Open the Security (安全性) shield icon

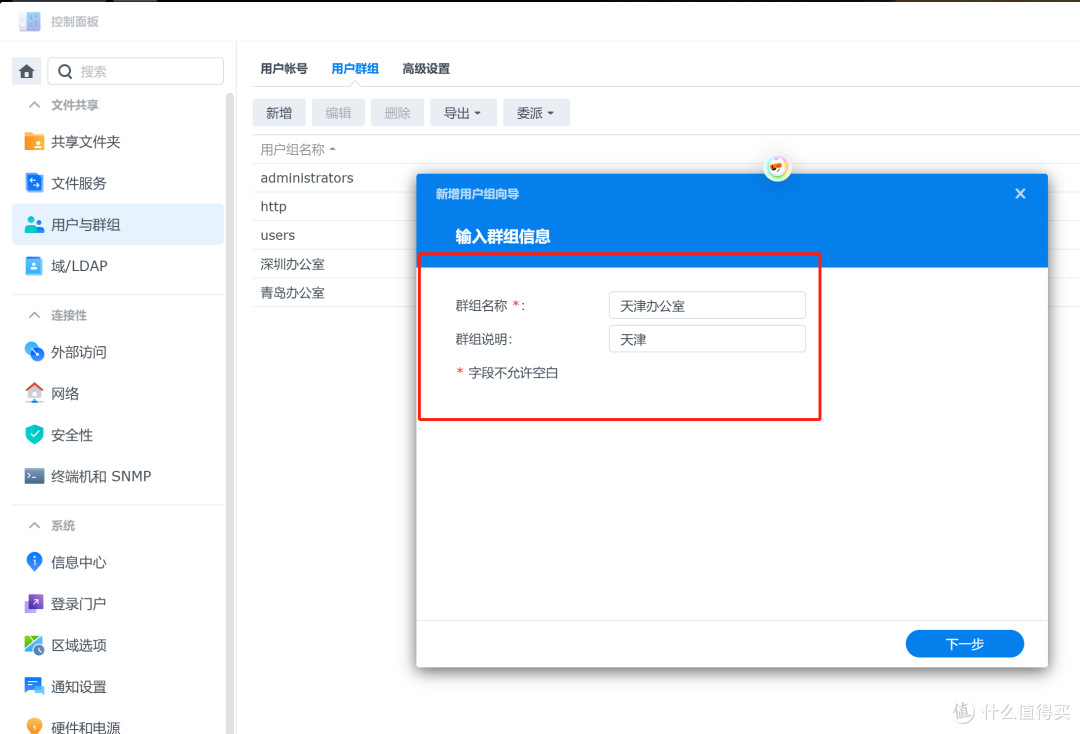coord(34,434)
